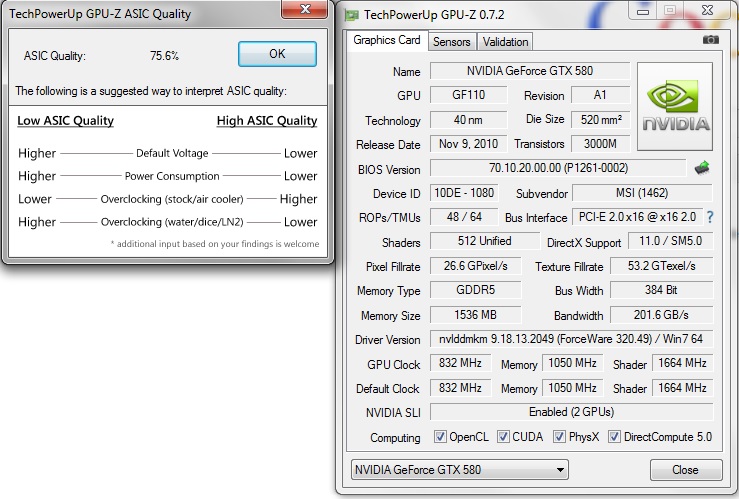
Task: Click the Driver Version field nvlddmkm 9.18.13.2049
Action: point(571,339)
